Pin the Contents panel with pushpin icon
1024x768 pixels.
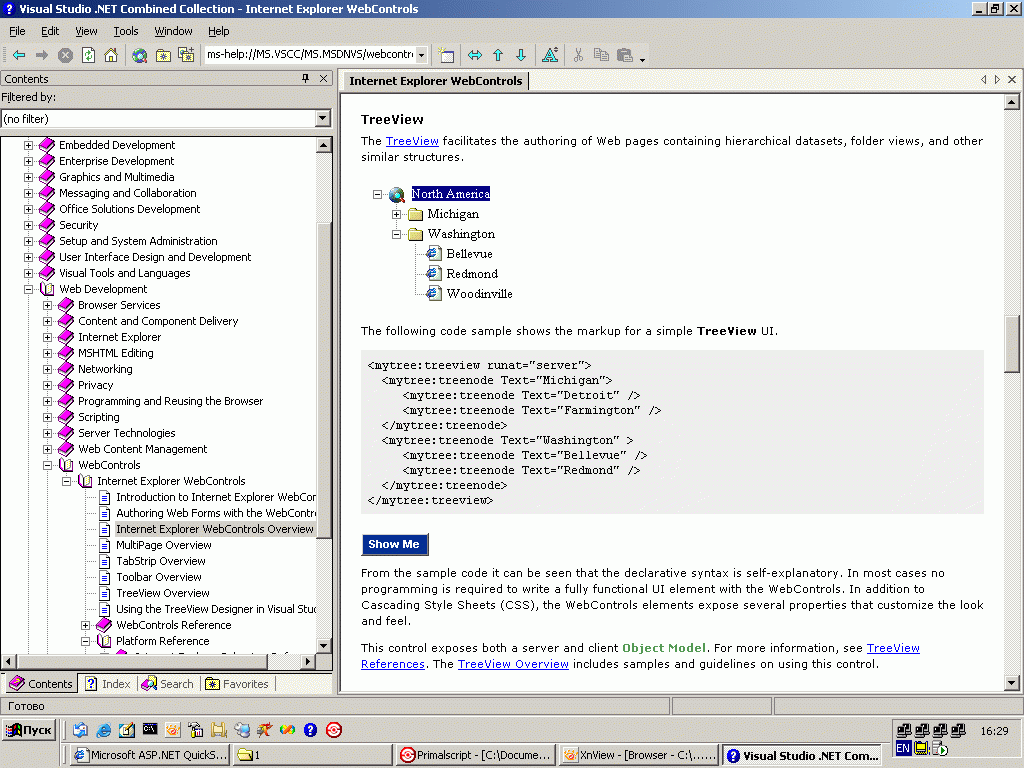click(x=306, y=78)
